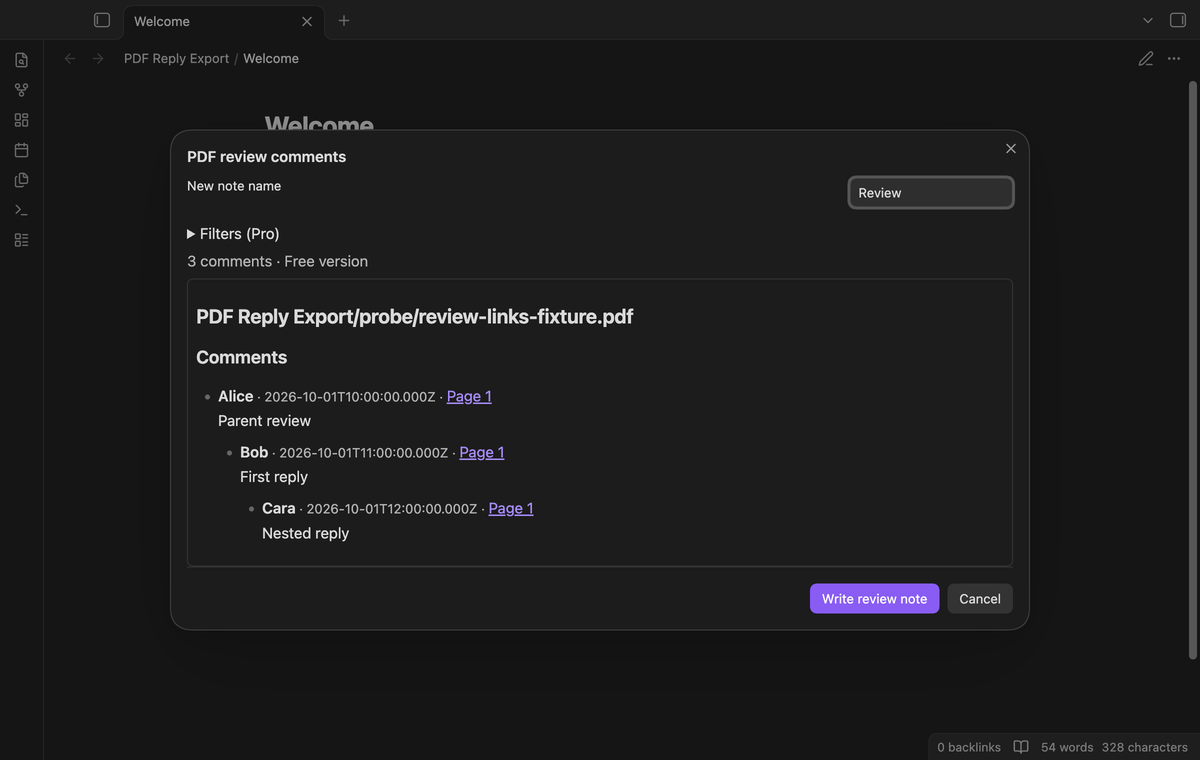Viewport: 1200px width, 760px height.
Task: Click the author name Cara
Action: [x=278, y=508]
